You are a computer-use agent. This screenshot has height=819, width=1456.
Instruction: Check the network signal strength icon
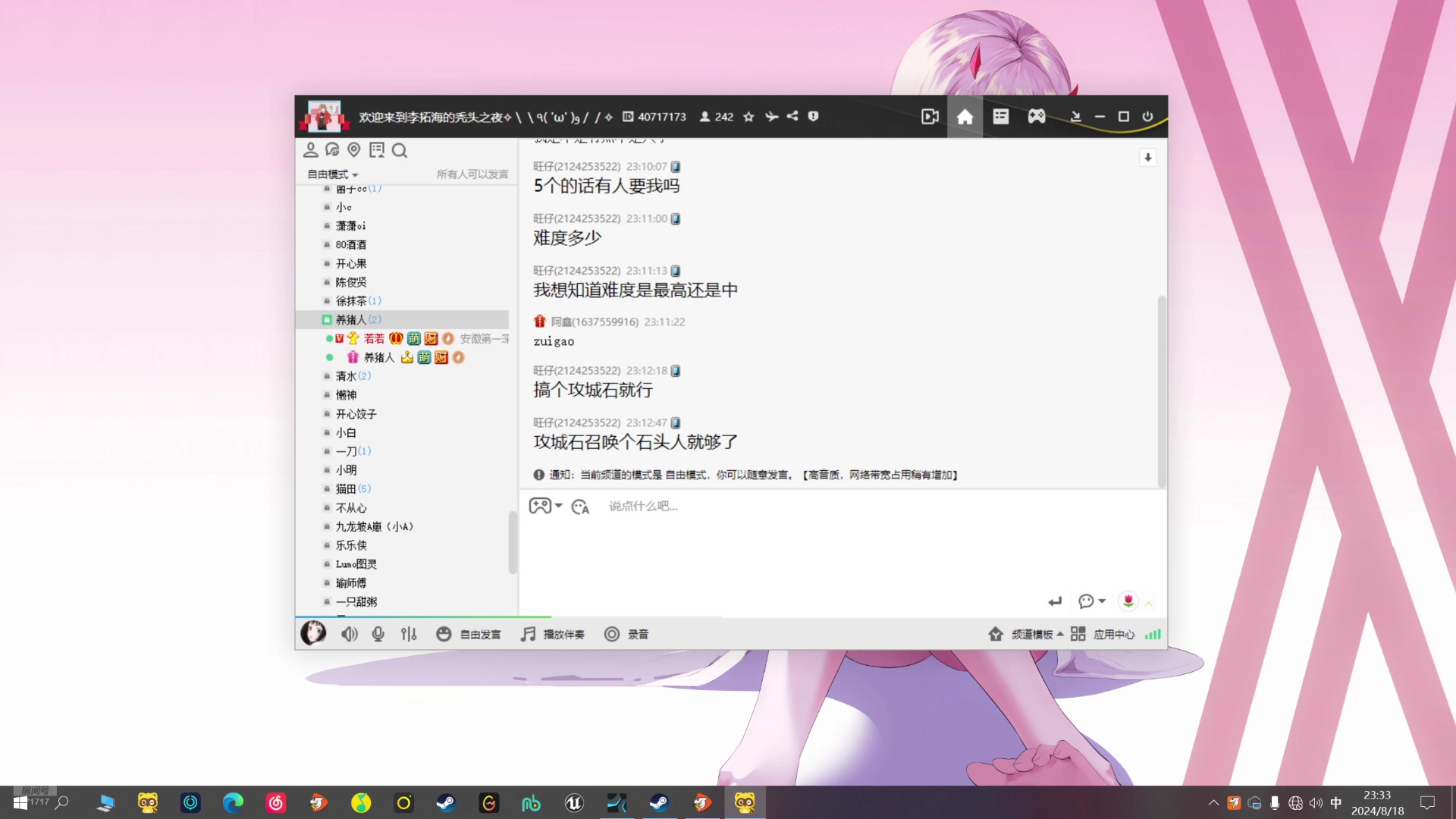[1153, 634]
